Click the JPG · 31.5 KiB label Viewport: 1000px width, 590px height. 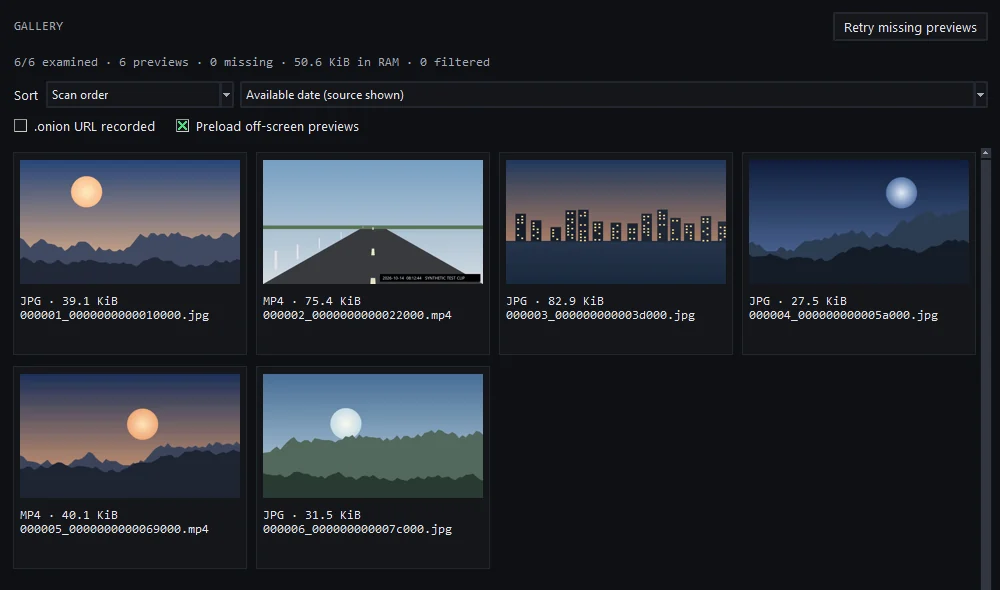tap(312, 515)
